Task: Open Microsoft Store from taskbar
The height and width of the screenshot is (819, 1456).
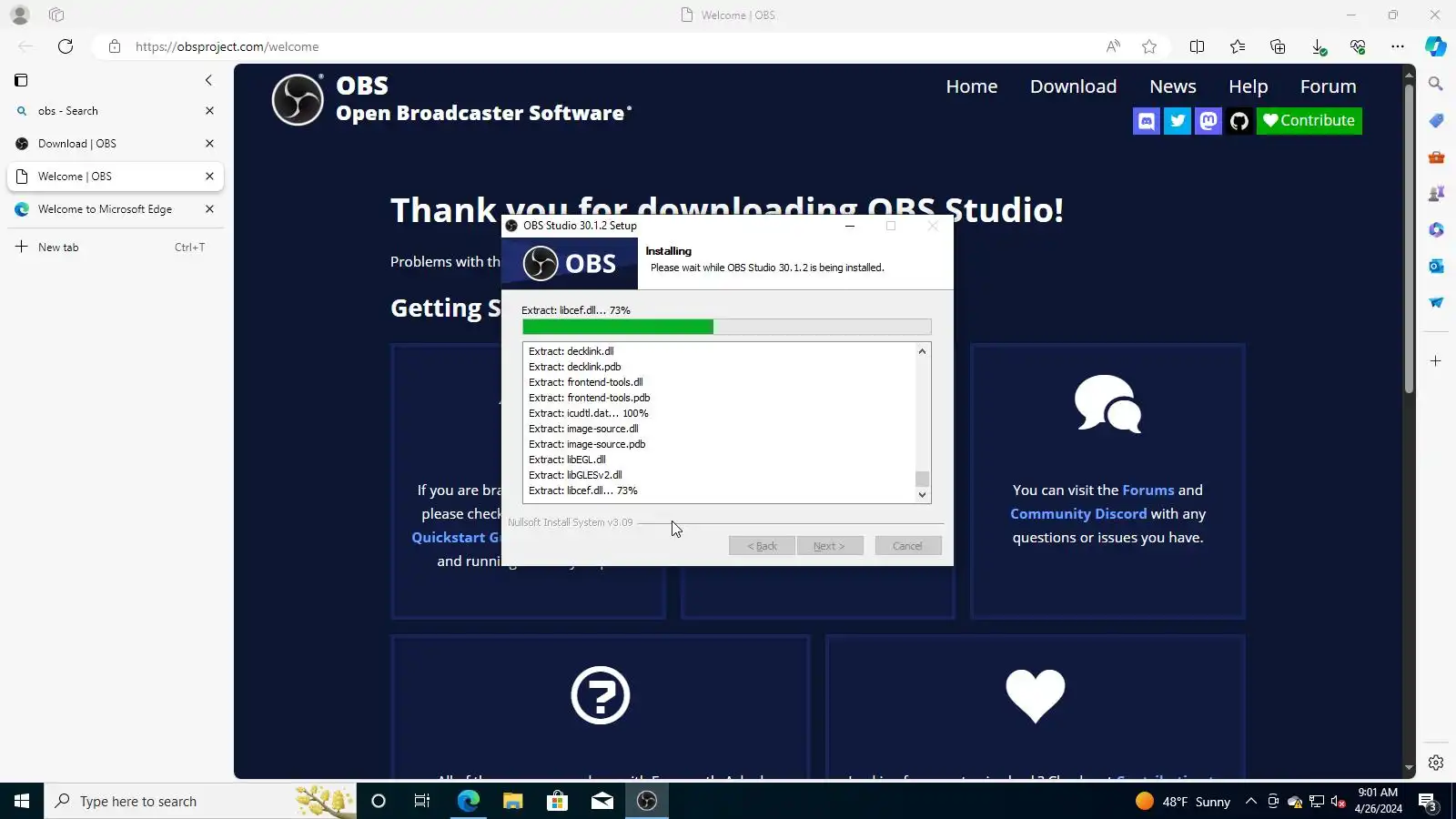Action: point(557,801)
